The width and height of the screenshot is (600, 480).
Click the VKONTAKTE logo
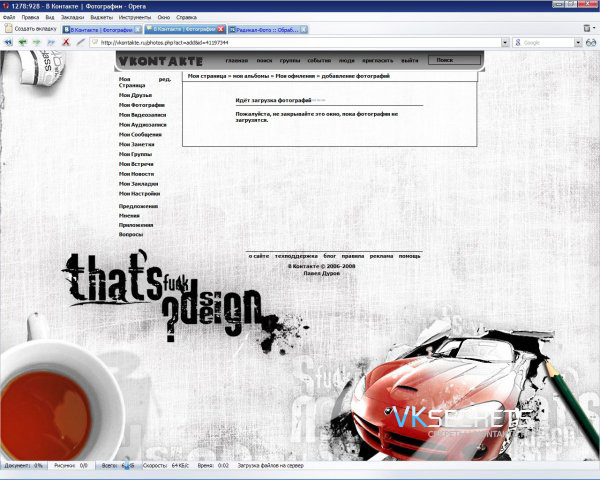click(161, 61)
